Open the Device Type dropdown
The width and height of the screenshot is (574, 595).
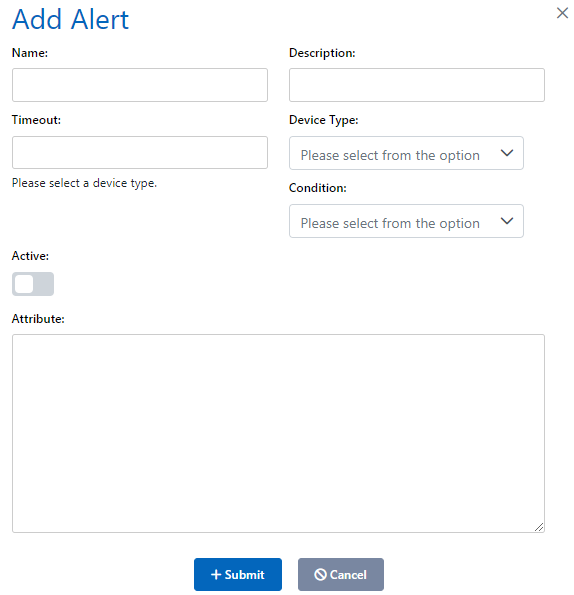tap(406, 153)
